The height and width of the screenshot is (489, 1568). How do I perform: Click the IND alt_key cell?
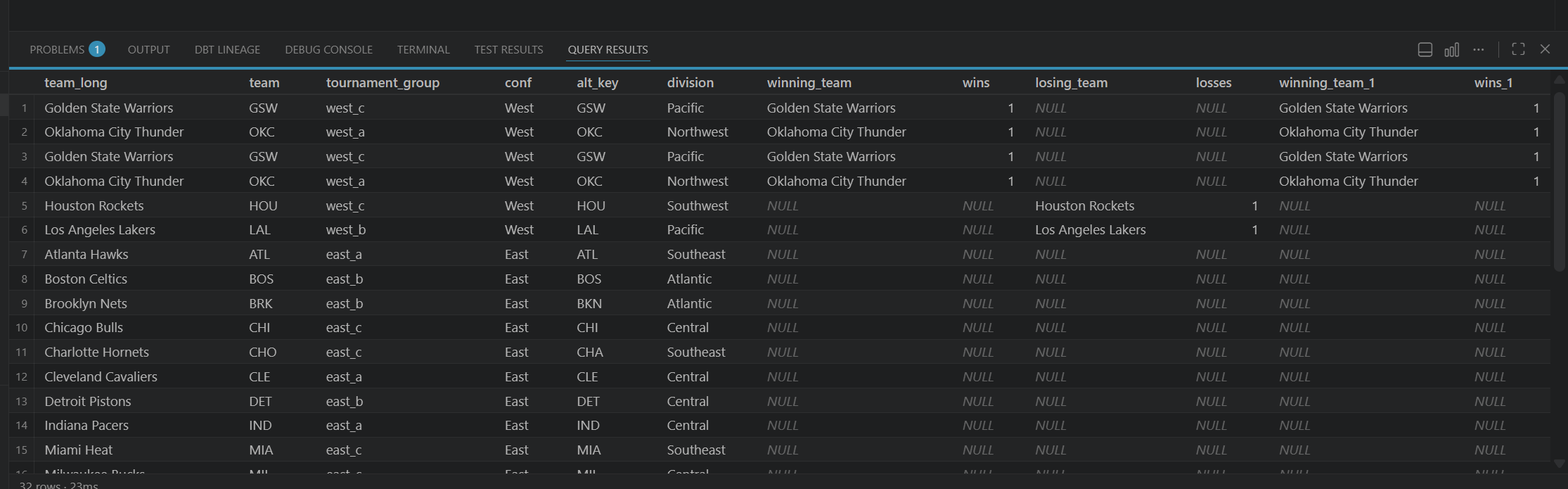pyautogui.click(x=588, y=425)
